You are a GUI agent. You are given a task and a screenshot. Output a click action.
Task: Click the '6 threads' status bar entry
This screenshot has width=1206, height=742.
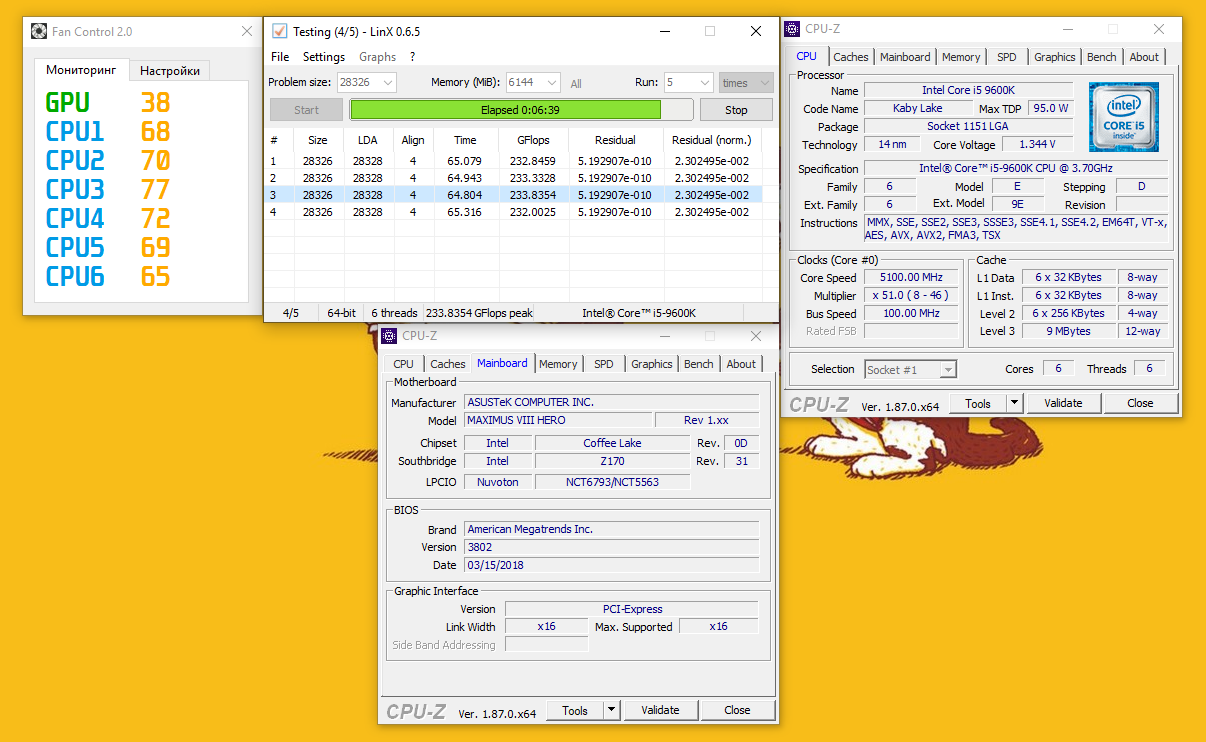pos(394,313)
